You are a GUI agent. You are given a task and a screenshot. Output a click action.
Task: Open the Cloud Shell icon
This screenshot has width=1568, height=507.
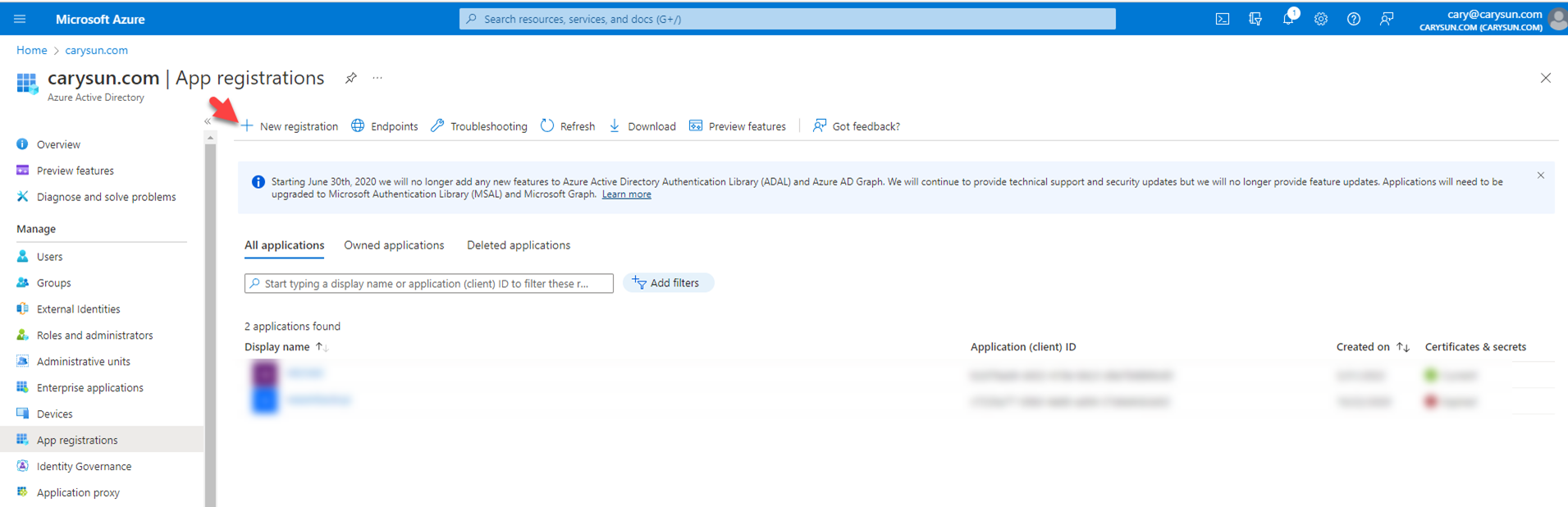tap(1222, 19)
